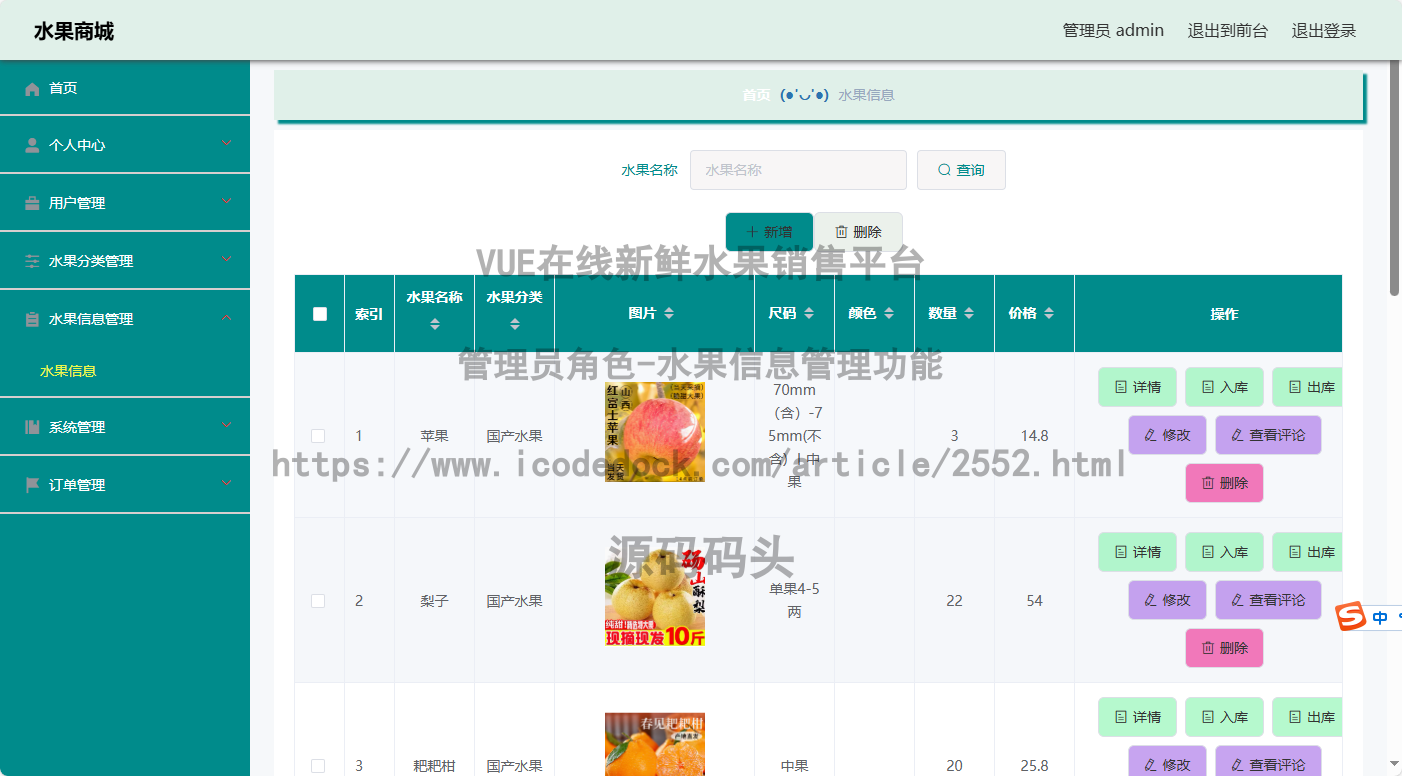Click the sliders icon beside 水果分类管理
1402x776 pixels.
tap(32, 261)
